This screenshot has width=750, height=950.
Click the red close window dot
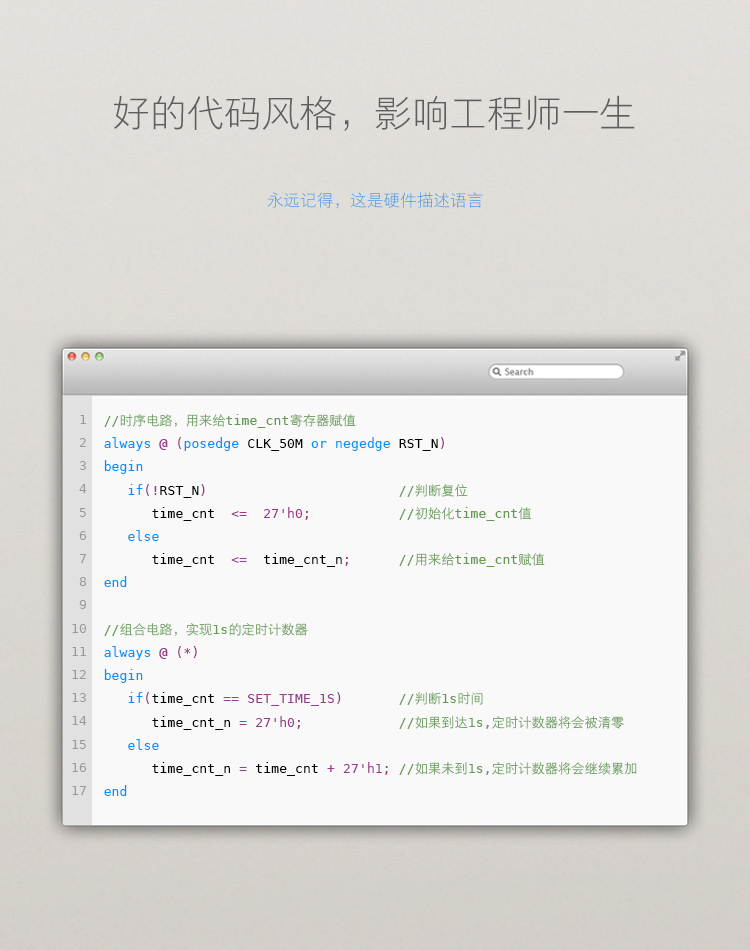pos(71,356)
